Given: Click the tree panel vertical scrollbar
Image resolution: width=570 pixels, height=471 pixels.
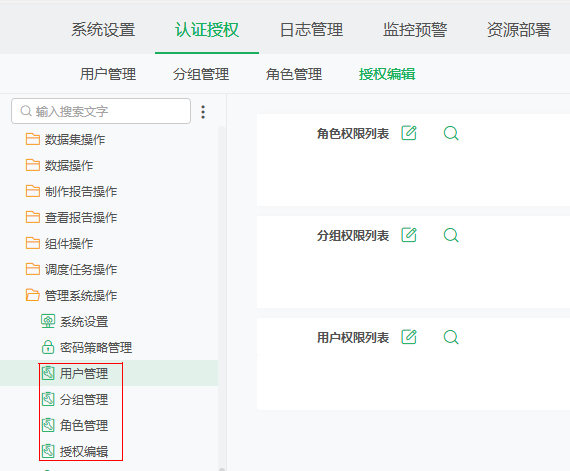Looking at the screenshot, I should (x=222, y=298).
